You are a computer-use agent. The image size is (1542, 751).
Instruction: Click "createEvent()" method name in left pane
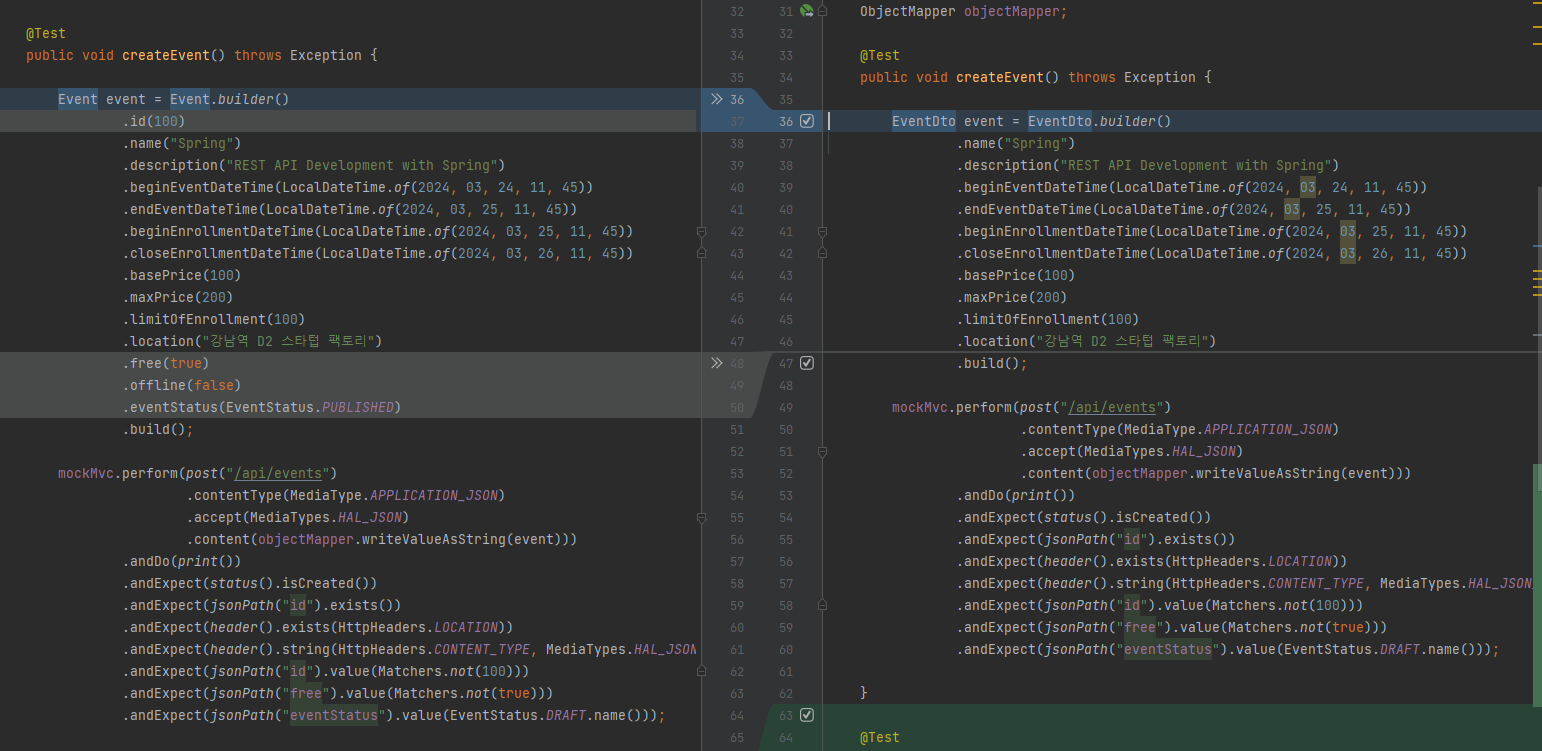(x=174, y=55)
